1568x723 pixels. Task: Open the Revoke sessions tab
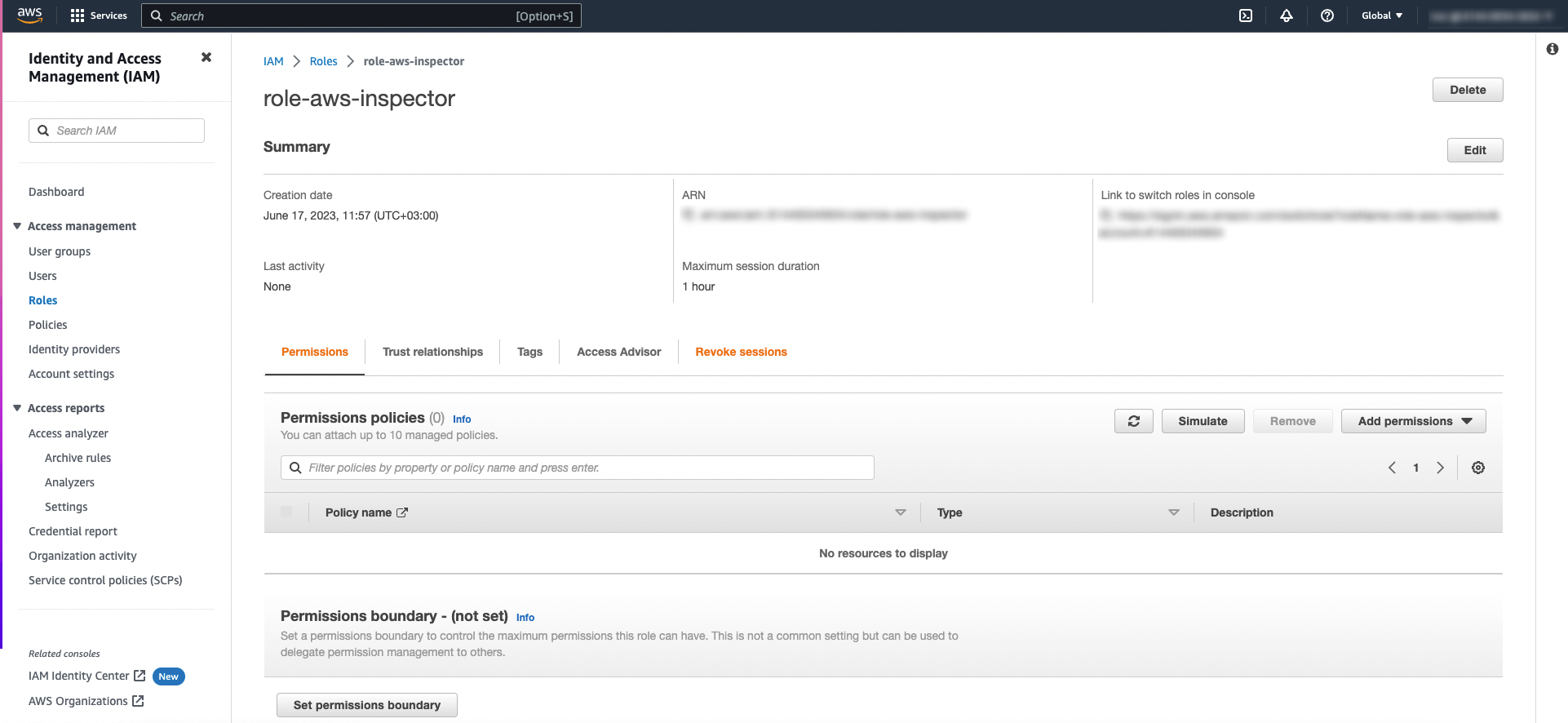pyautogui.click(x=741, y=352)
